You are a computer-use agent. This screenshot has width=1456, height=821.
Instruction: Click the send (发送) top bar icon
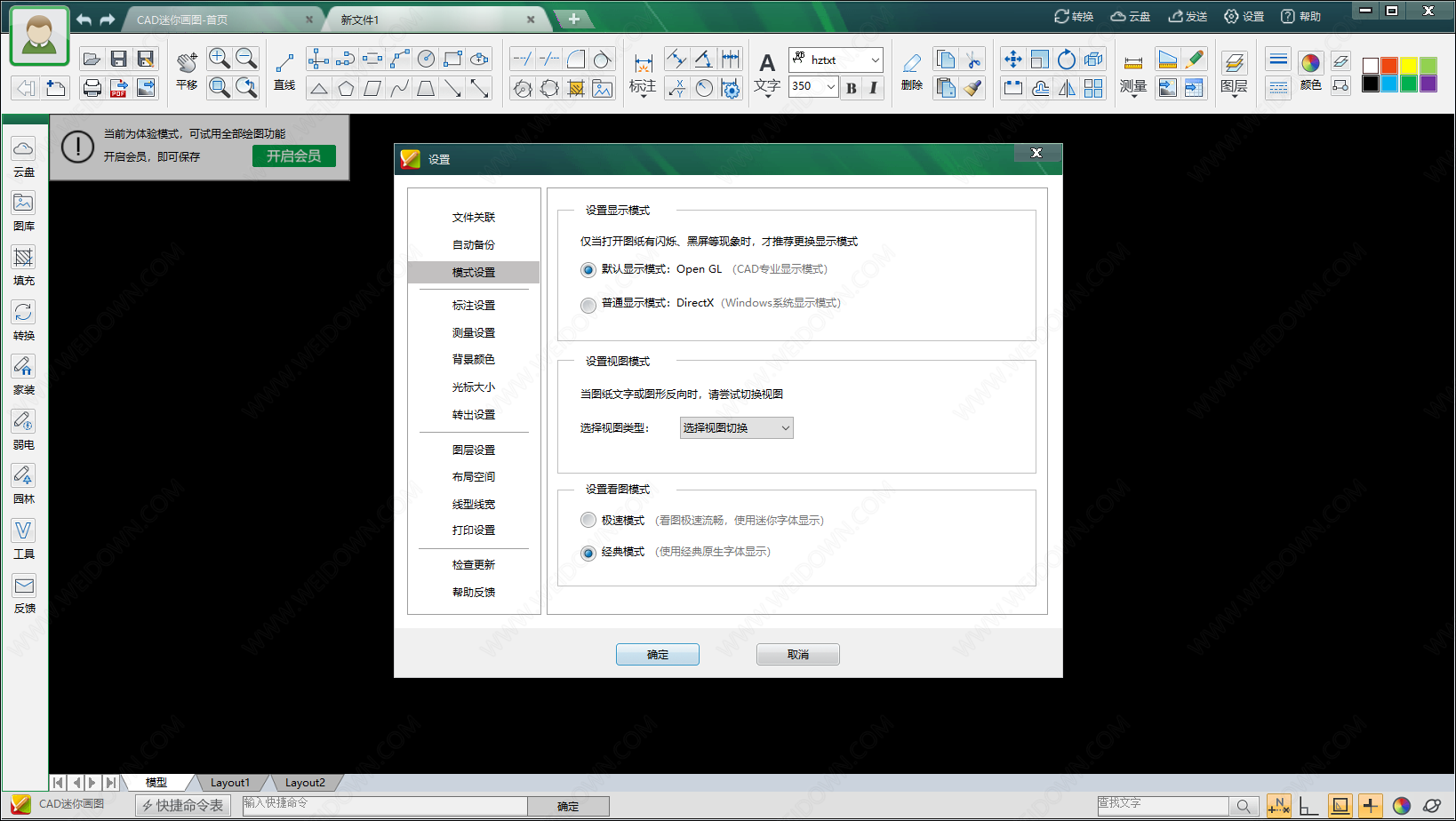coord(1188,17)
